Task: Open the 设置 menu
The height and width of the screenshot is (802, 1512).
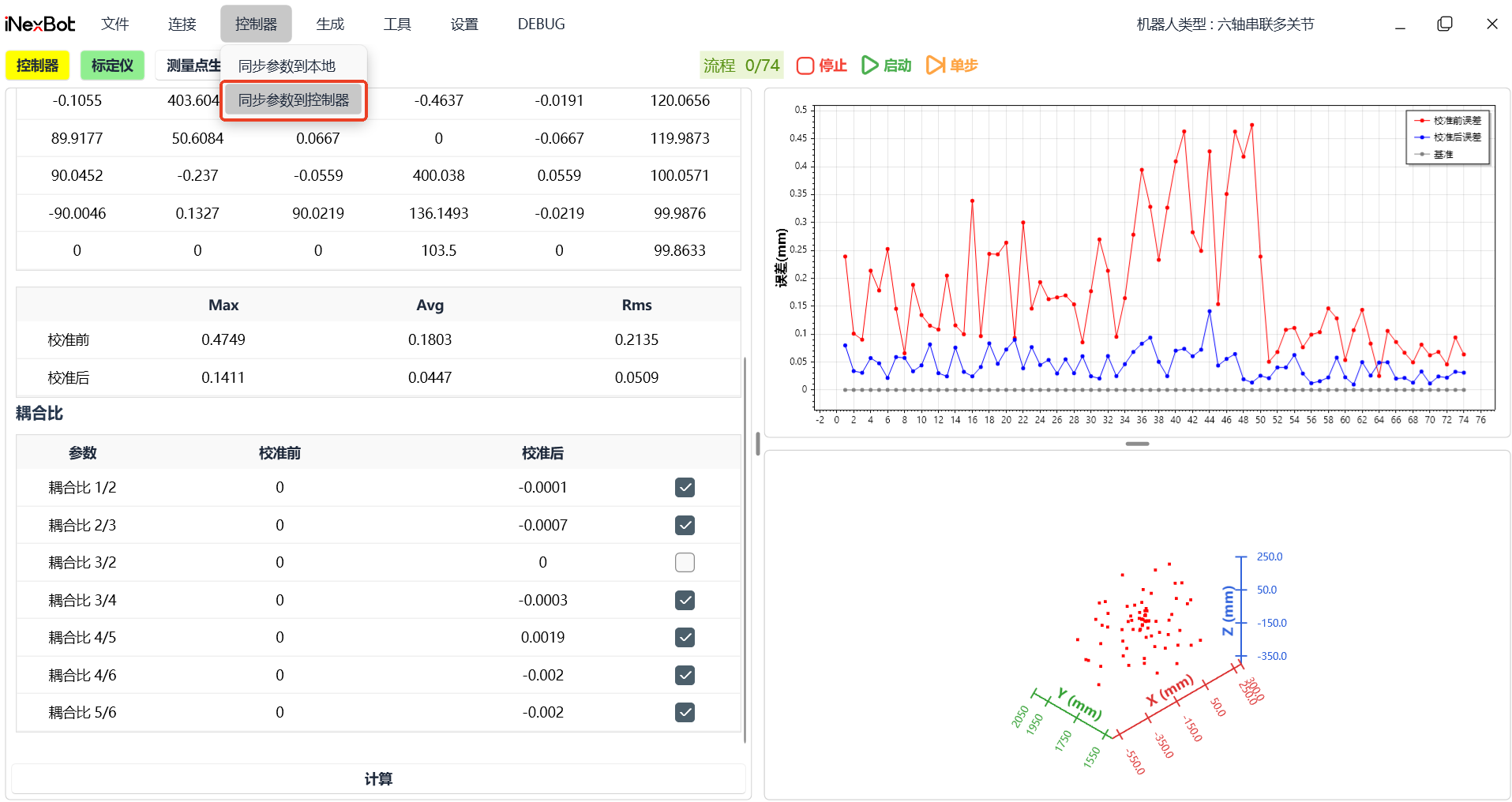Action: pyautogui.click(x=465, y=24)
